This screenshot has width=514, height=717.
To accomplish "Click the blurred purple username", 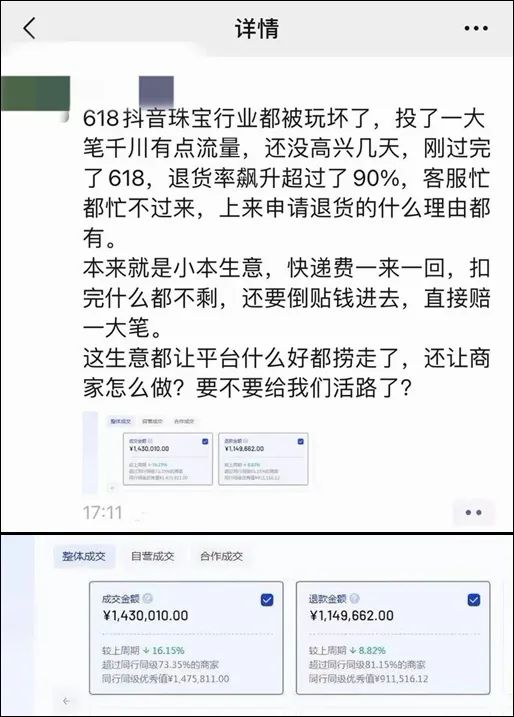I will click(x=156, y=90).
